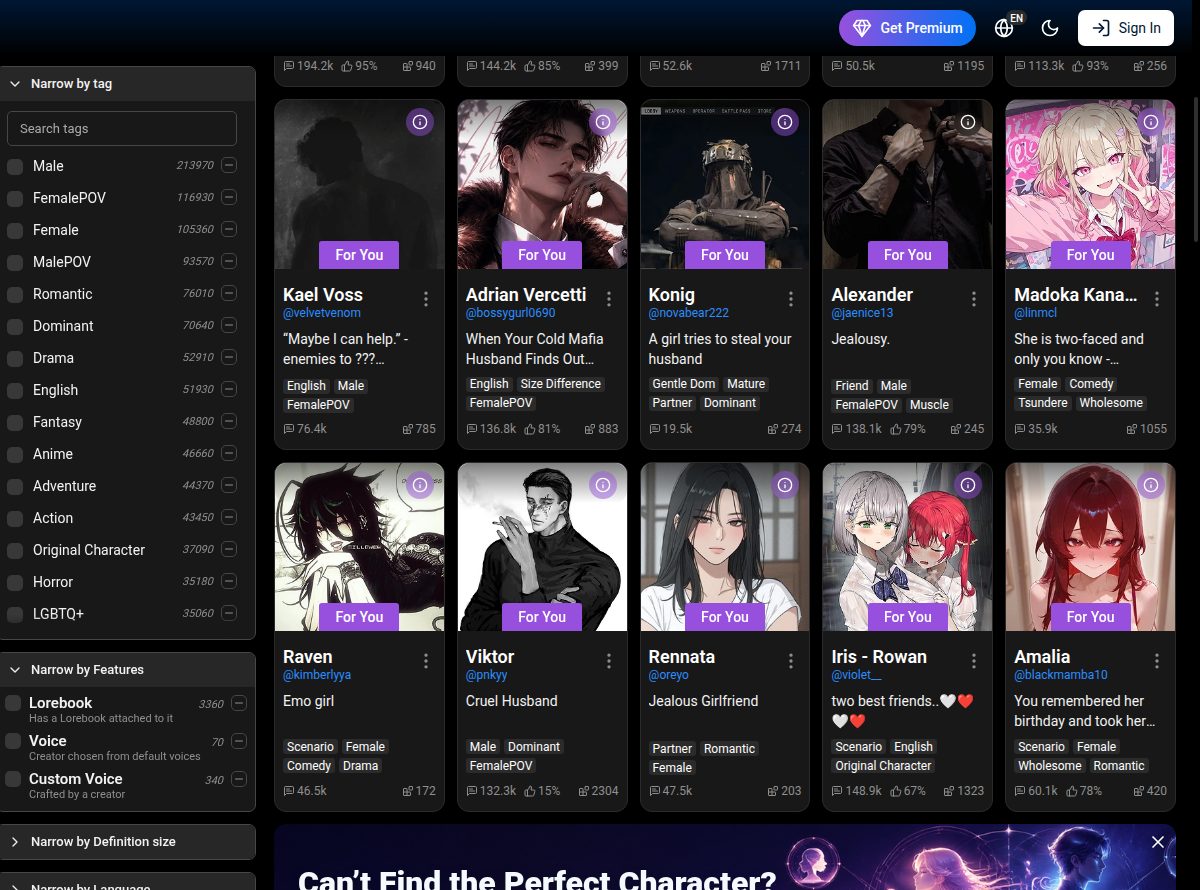
Task: Open info icon on Madoka Kana card
Action: [1151, 122]
